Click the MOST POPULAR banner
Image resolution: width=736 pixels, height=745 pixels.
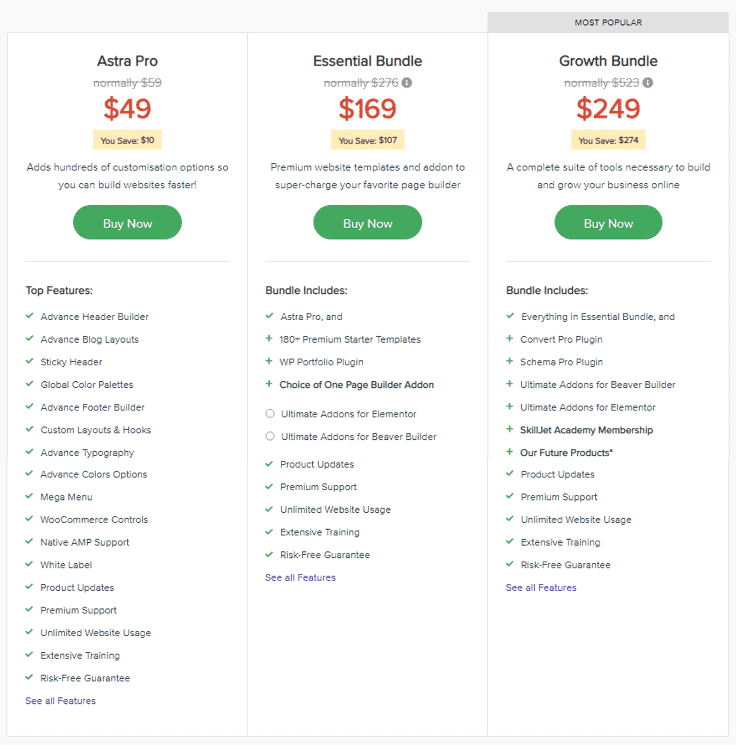tap(608, 22)
